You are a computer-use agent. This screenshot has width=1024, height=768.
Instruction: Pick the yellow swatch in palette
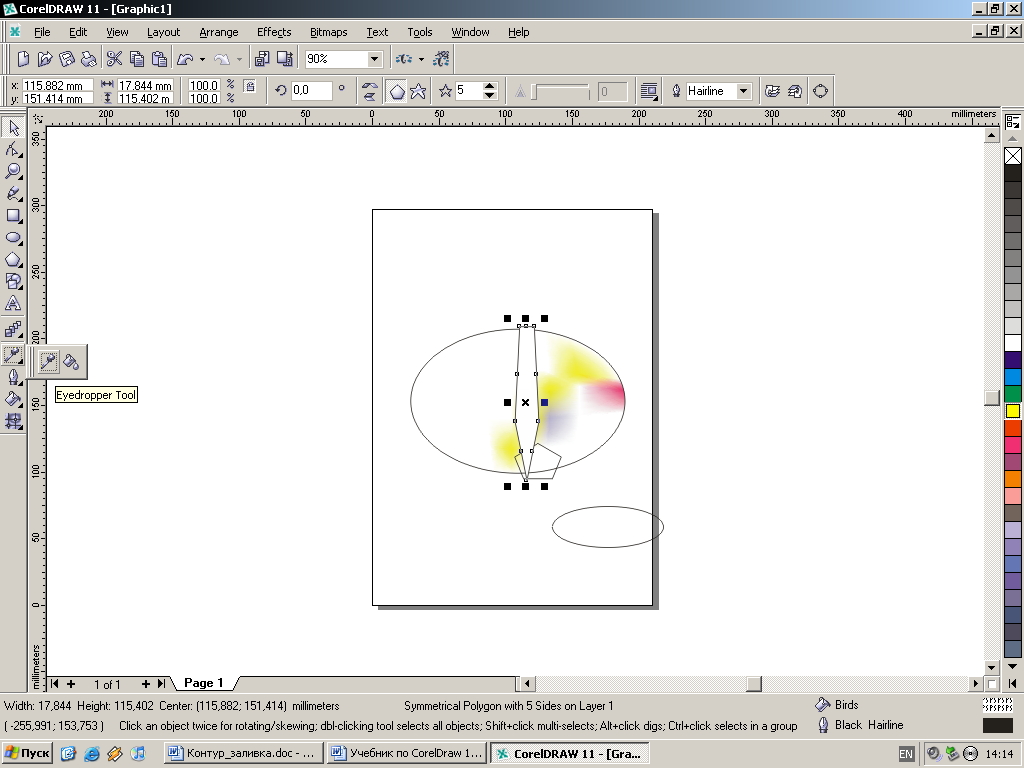[1013, 411]
